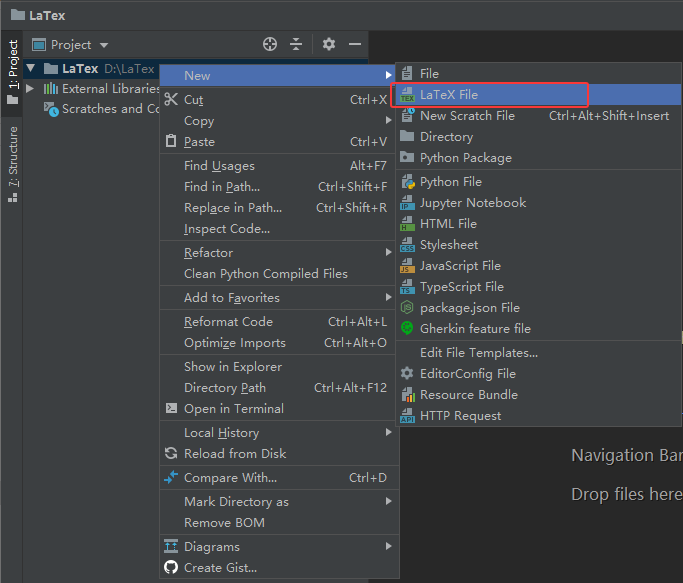Click the Jupyter Notebook icon
Screen dimensions: 683x583
[x=407, y=203]
